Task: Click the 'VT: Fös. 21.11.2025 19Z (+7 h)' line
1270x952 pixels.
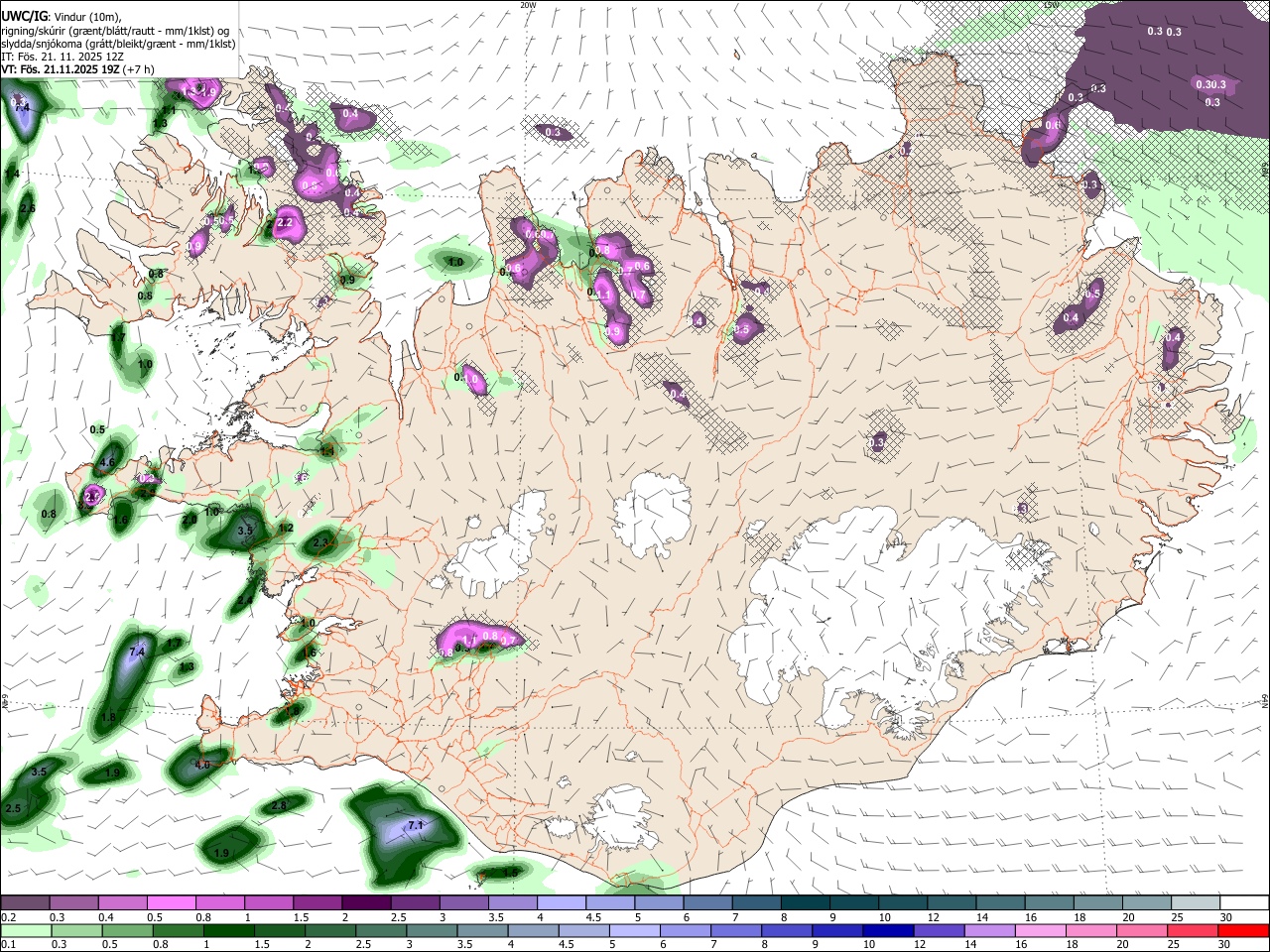Action: pyautogui.click(x=76, y=70)
